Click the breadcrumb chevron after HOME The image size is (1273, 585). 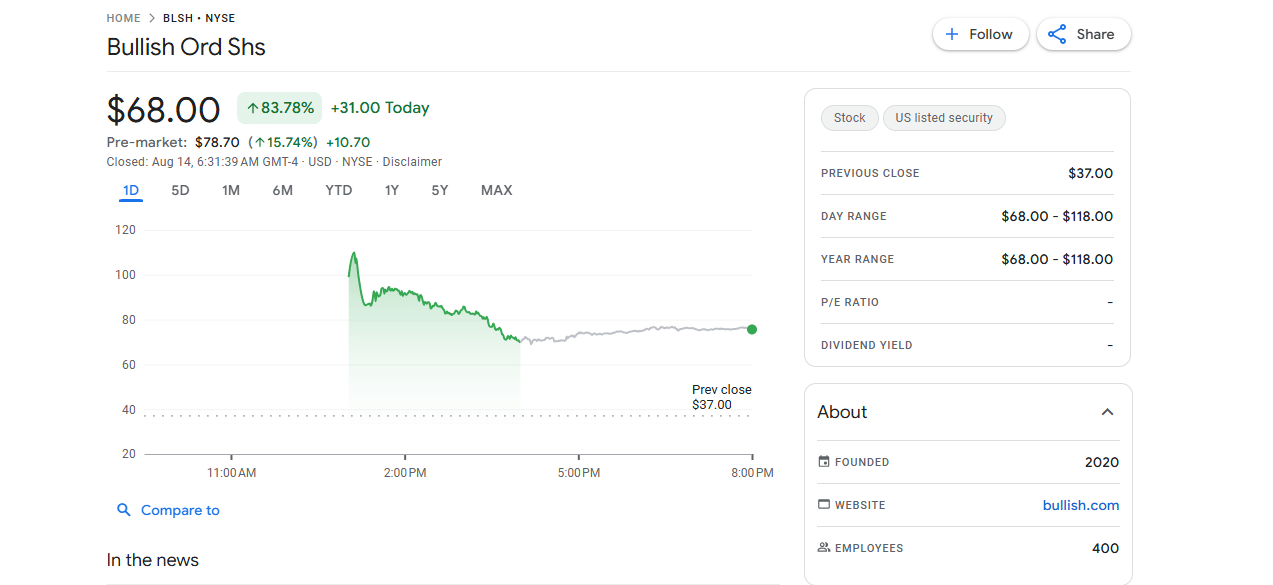tap(152, 18)
